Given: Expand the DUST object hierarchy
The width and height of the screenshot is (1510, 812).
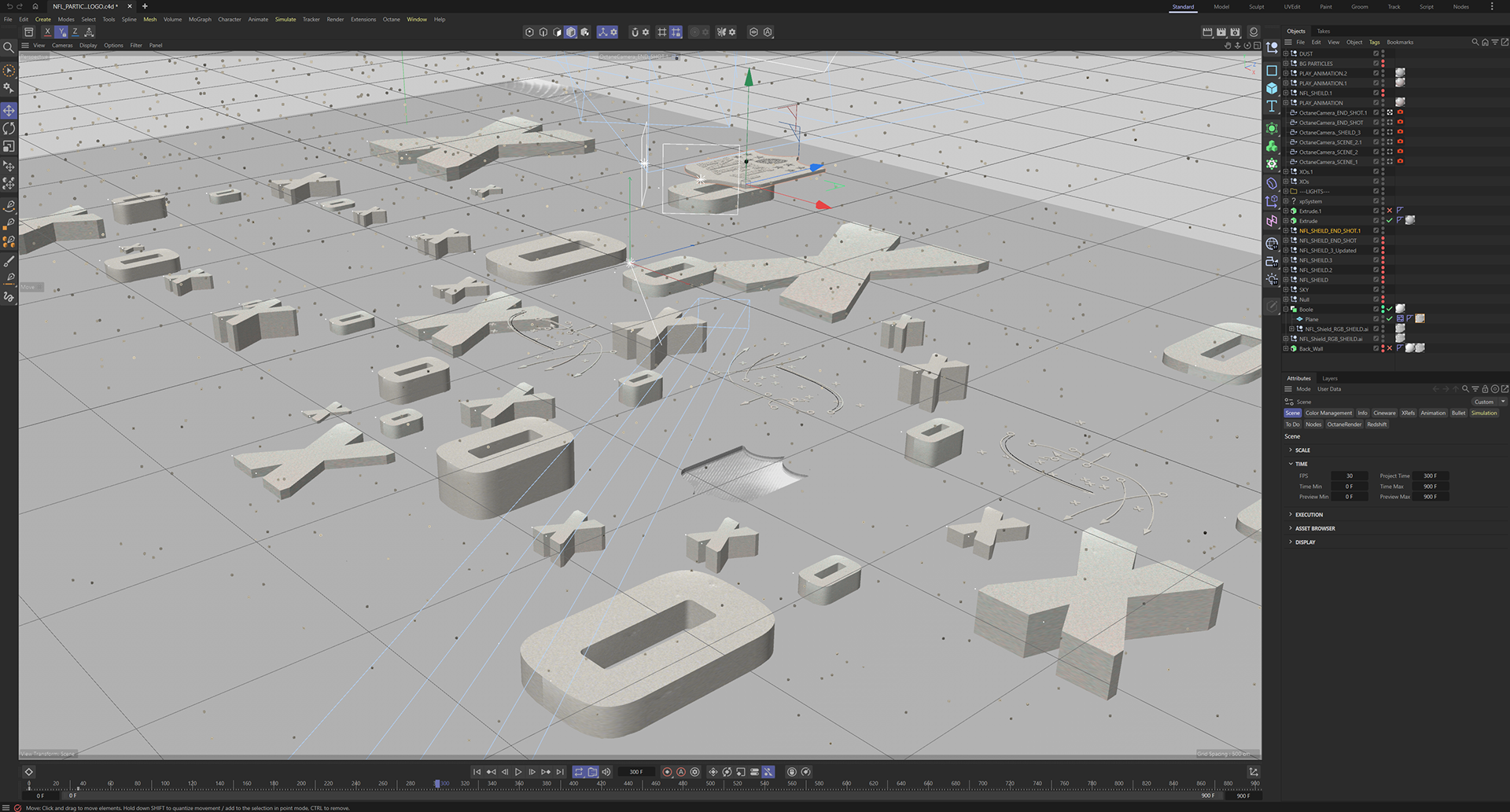Looking at the screenshot, I should pos(1286,53).
